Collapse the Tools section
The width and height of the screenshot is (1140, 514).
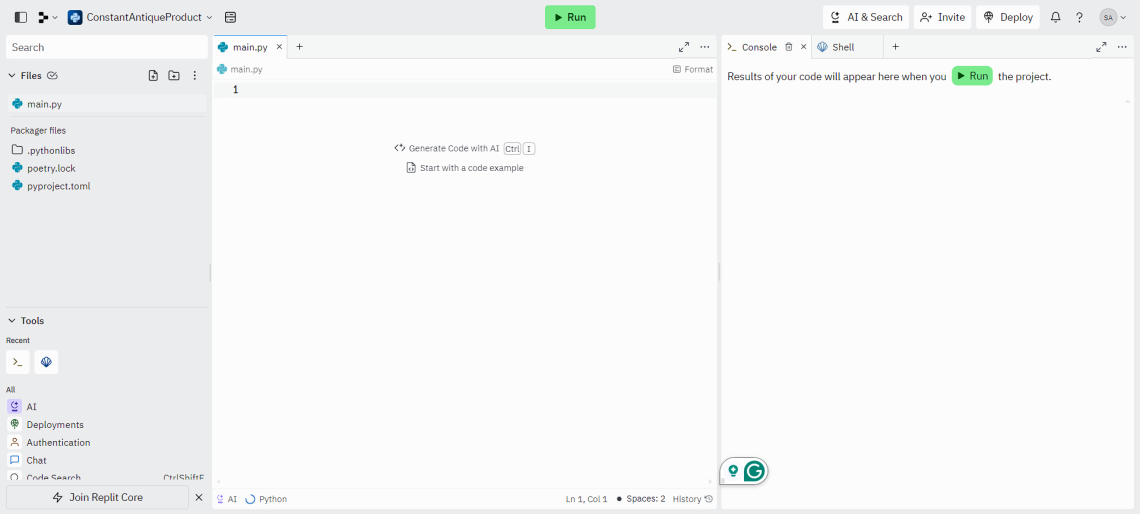12,321
